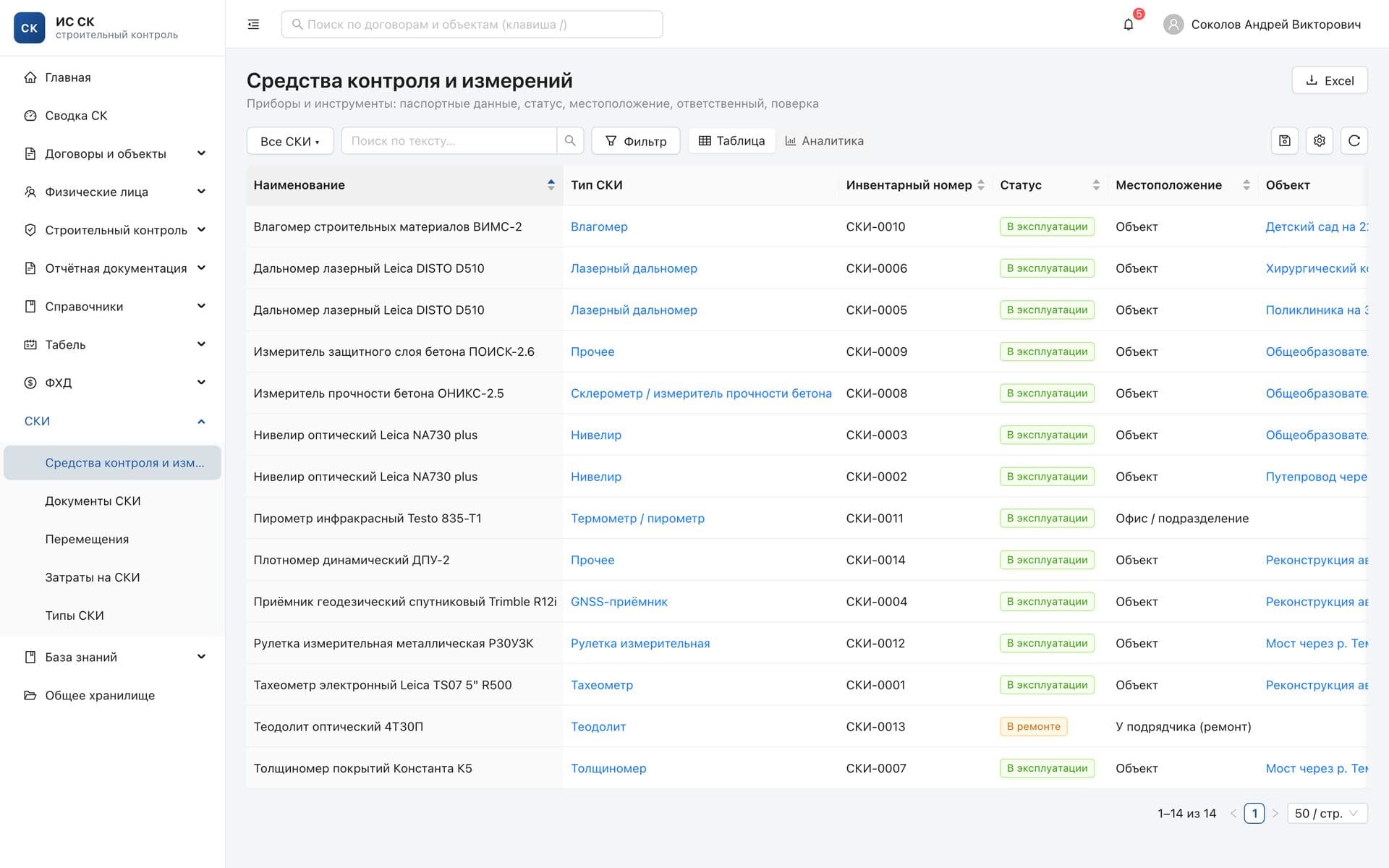This screenshot has width=1389, height=868.
Task: Click the user avatar icon
Action: 1173,25
